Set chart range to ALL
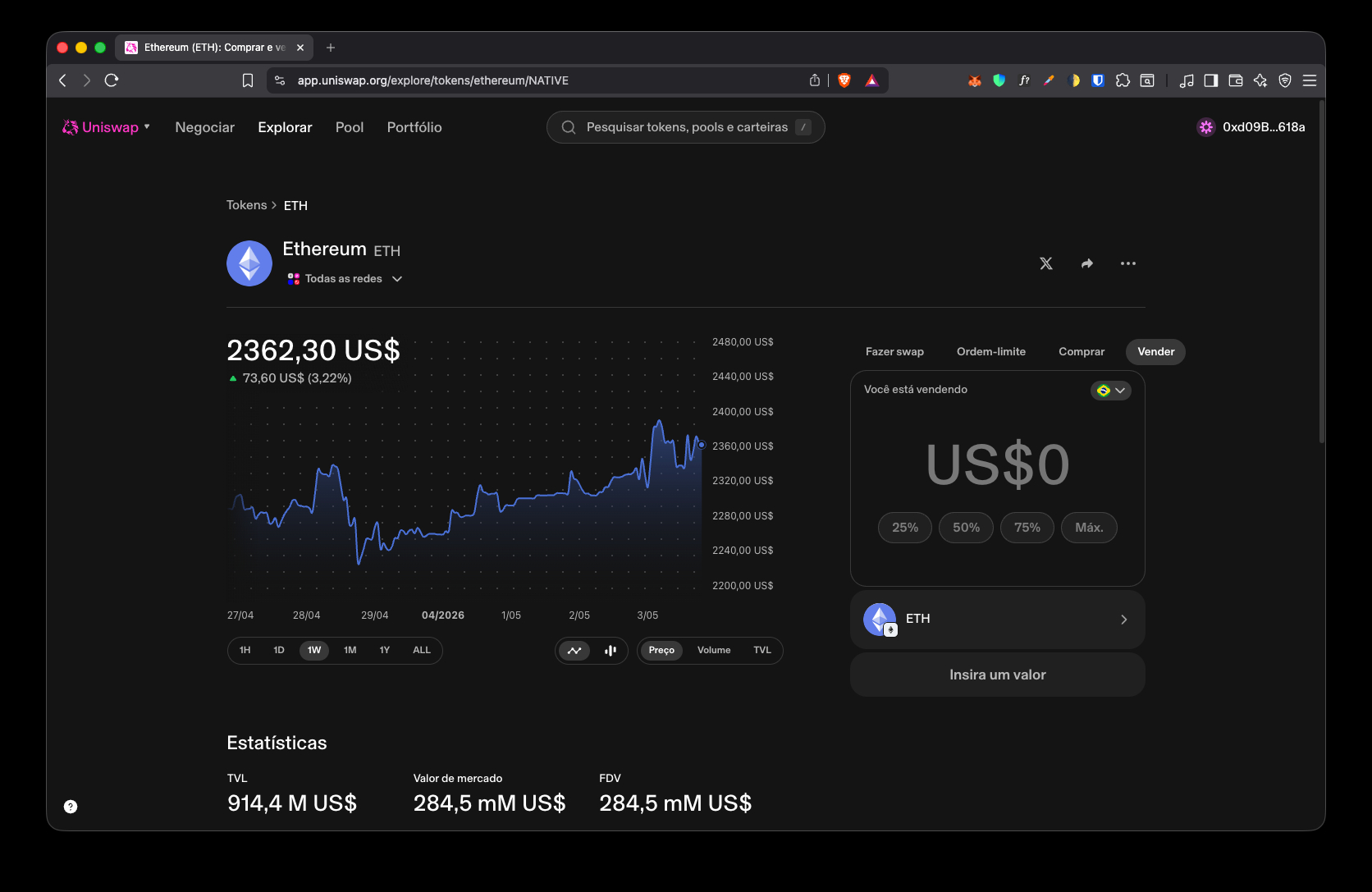Image resolution: width=1372 pixels, height=892 pixels. coord(422,651)
